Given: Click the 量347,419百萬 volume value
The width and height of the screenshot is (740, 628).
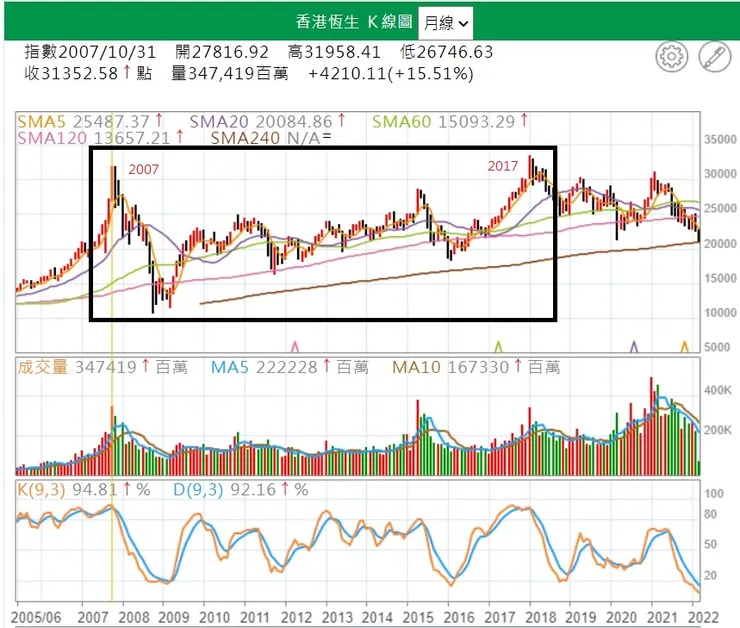Looking at the screenshot, I should [x=229, y=73].
